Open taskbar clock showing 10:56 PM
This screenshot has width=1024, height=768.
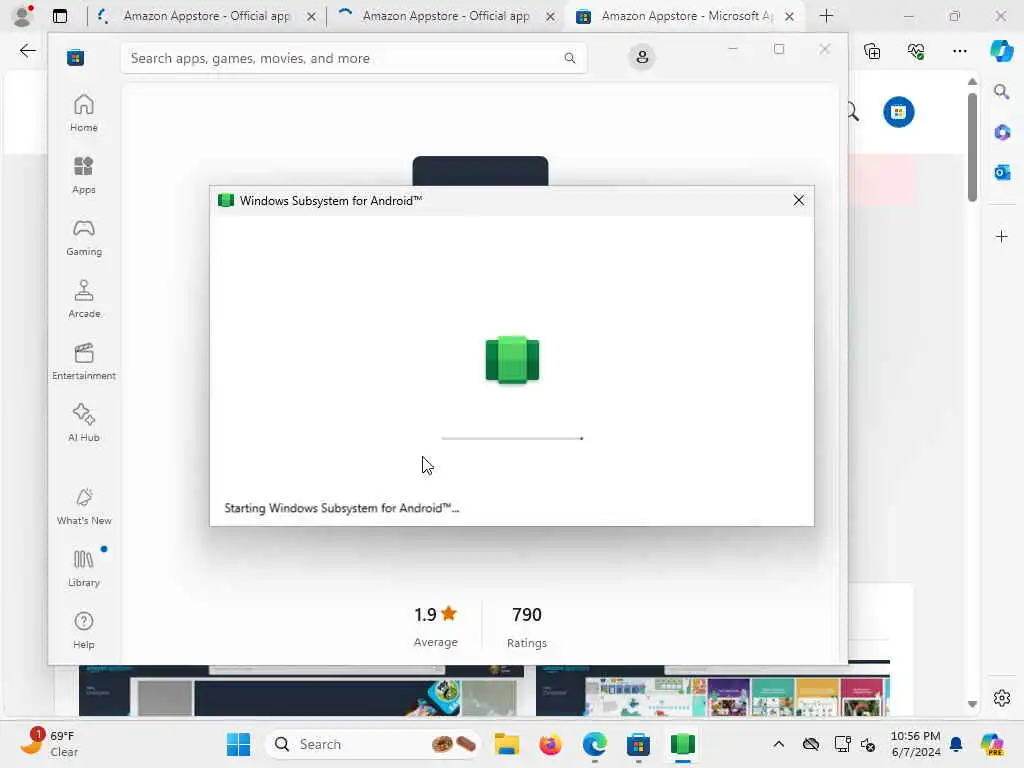tap(916, 744)
